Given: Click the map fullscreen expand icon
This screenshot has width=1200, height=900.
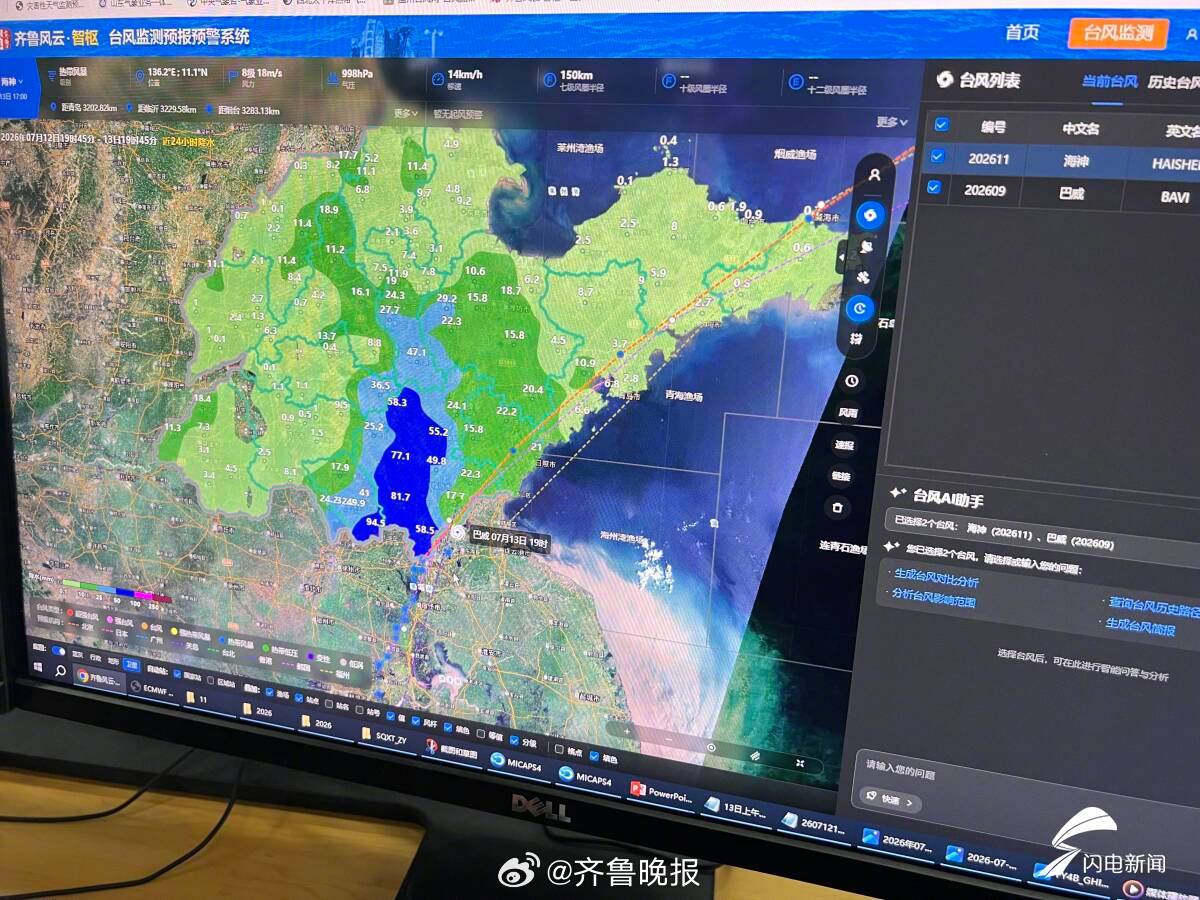Looking at the screenshot, I should click(x=800, y=763).
